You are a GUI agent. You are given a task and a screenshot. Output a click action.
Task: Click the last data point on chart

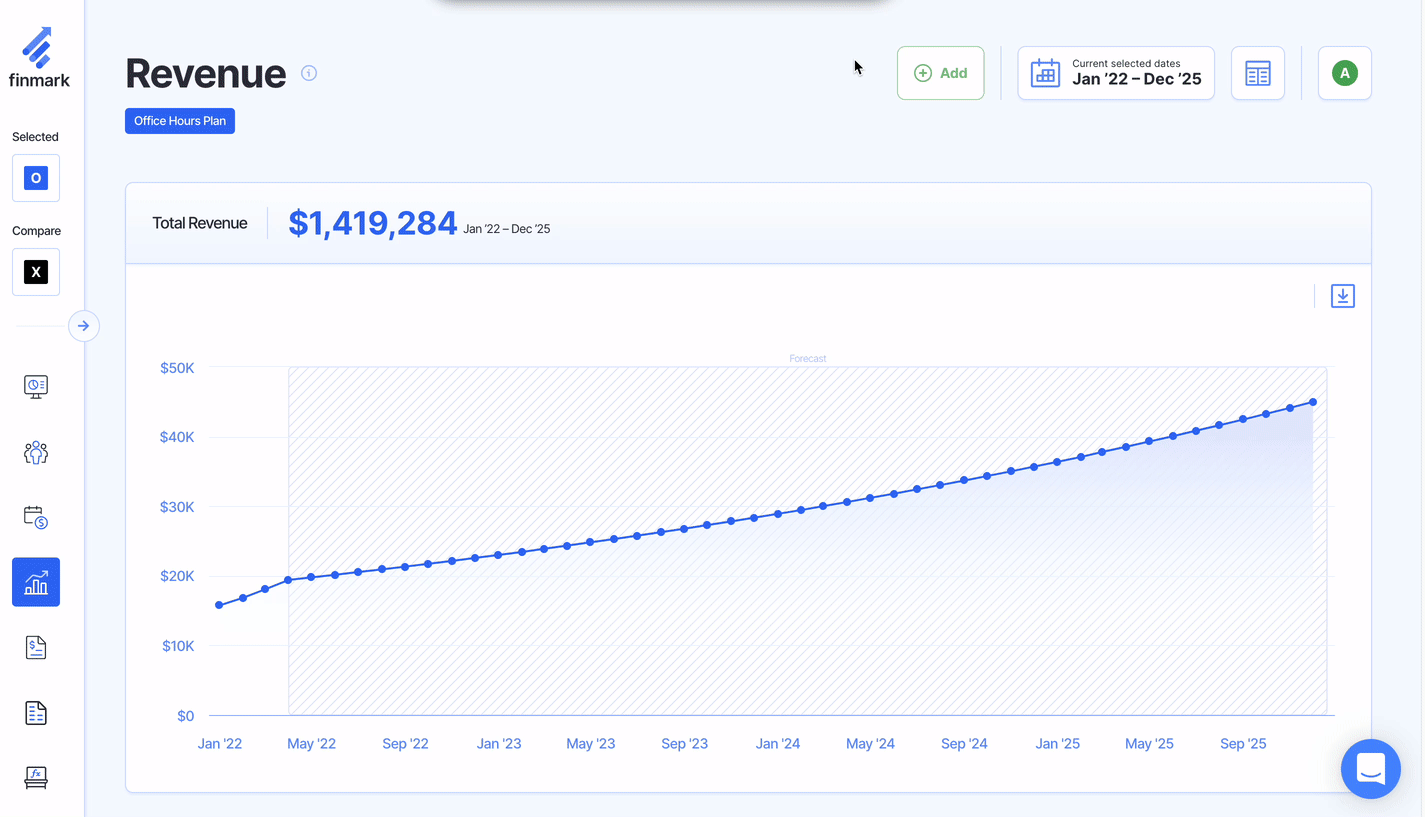point(1313,402)
